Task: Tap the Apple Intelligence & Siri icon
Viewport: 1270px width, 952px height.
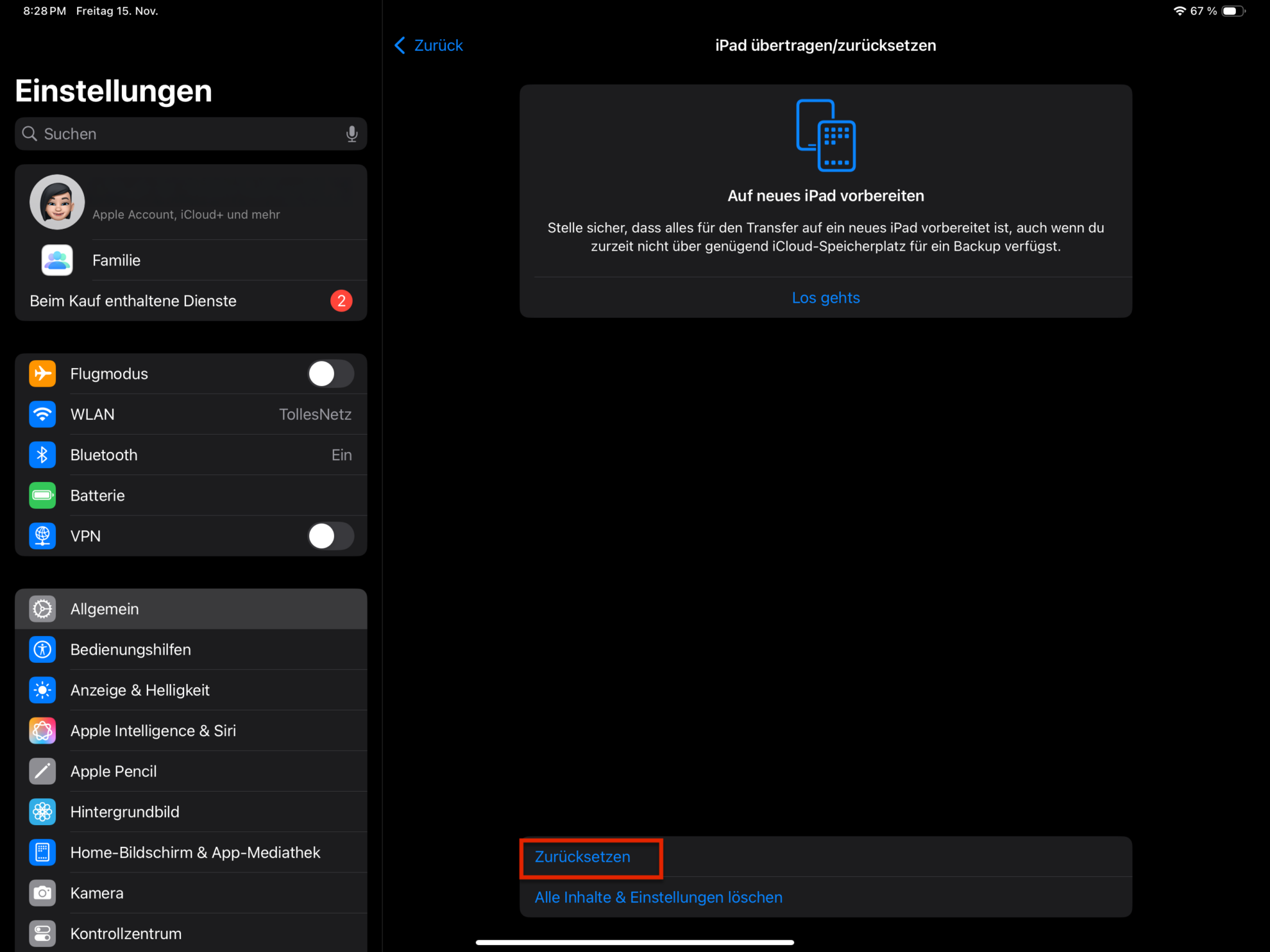Action: point(42,731)
